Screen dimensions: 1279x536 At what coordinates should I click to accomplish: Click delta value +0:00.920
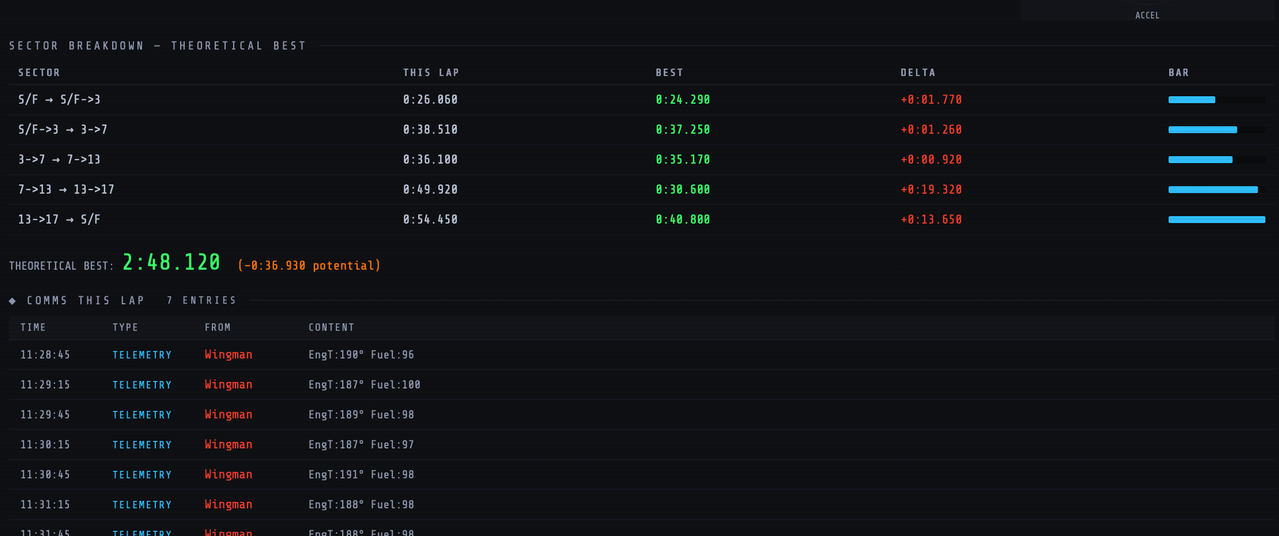click(x=931, y=160)
